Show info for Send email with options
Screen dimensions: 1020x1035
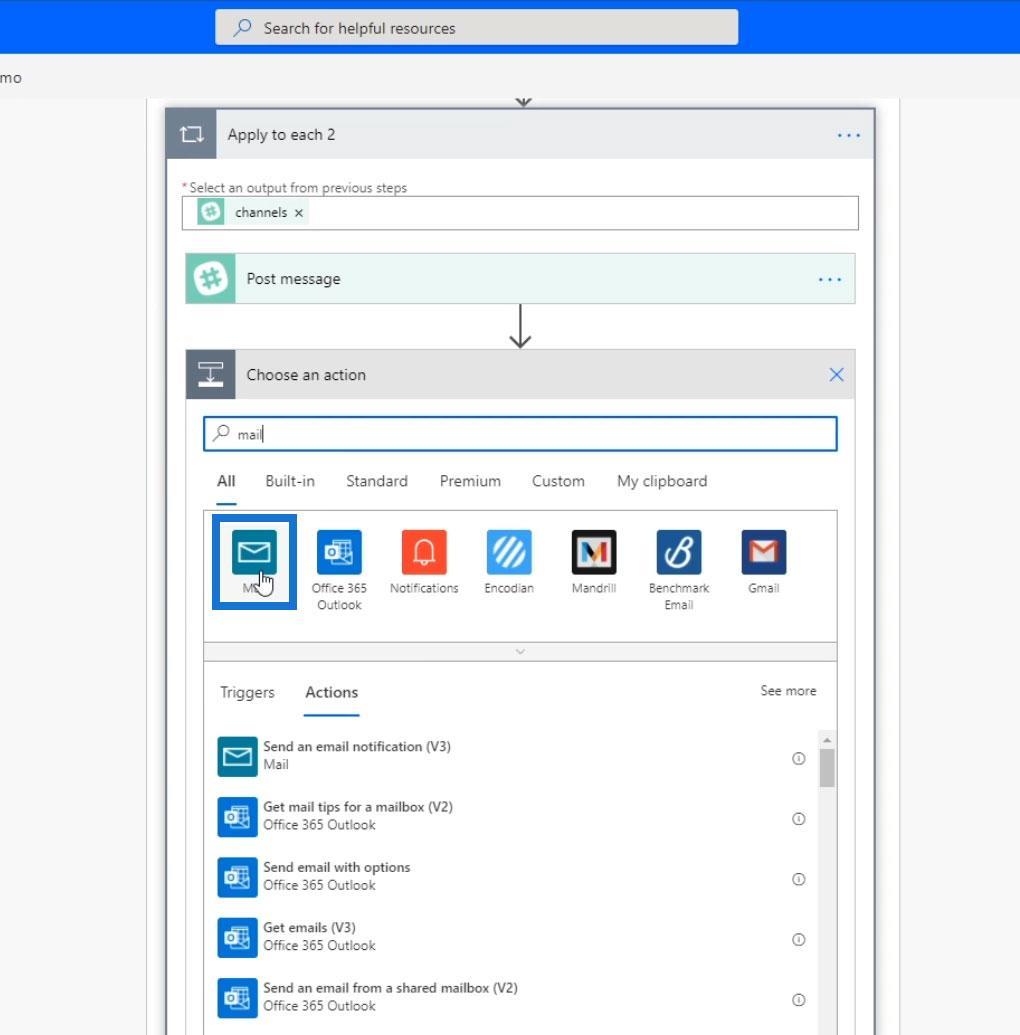(x=799, y=879)
